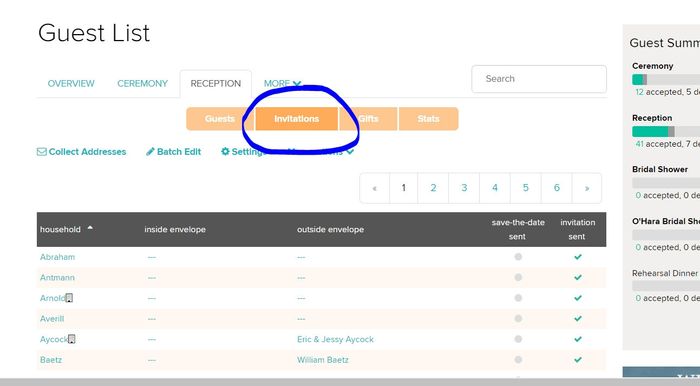Click the Batch Edit pencil link
This screenshot has width=700, height=386.
[173, 152]
